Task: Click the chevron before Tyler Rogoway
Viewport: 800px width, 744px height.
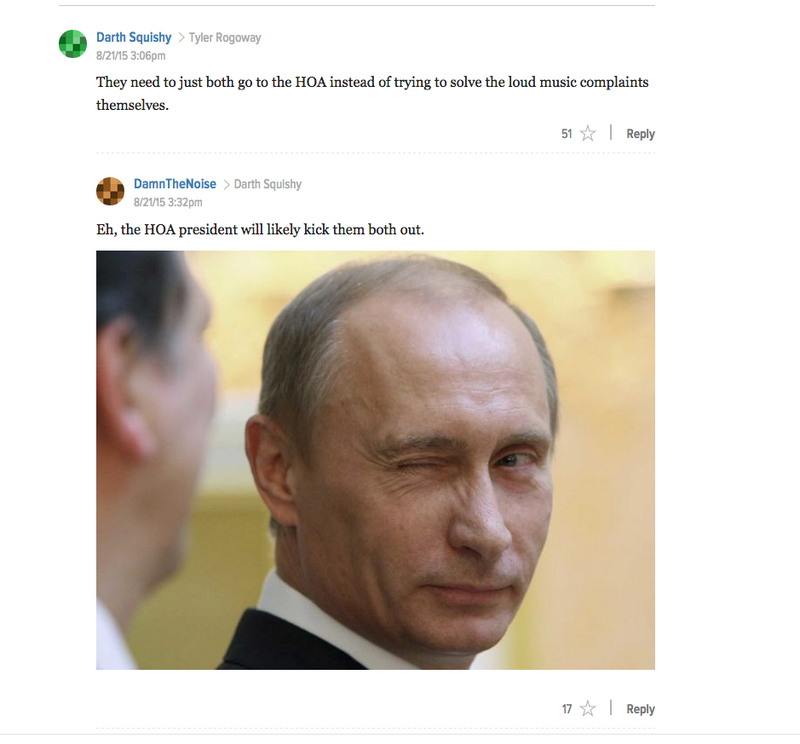Action: [x=181, y=38]
